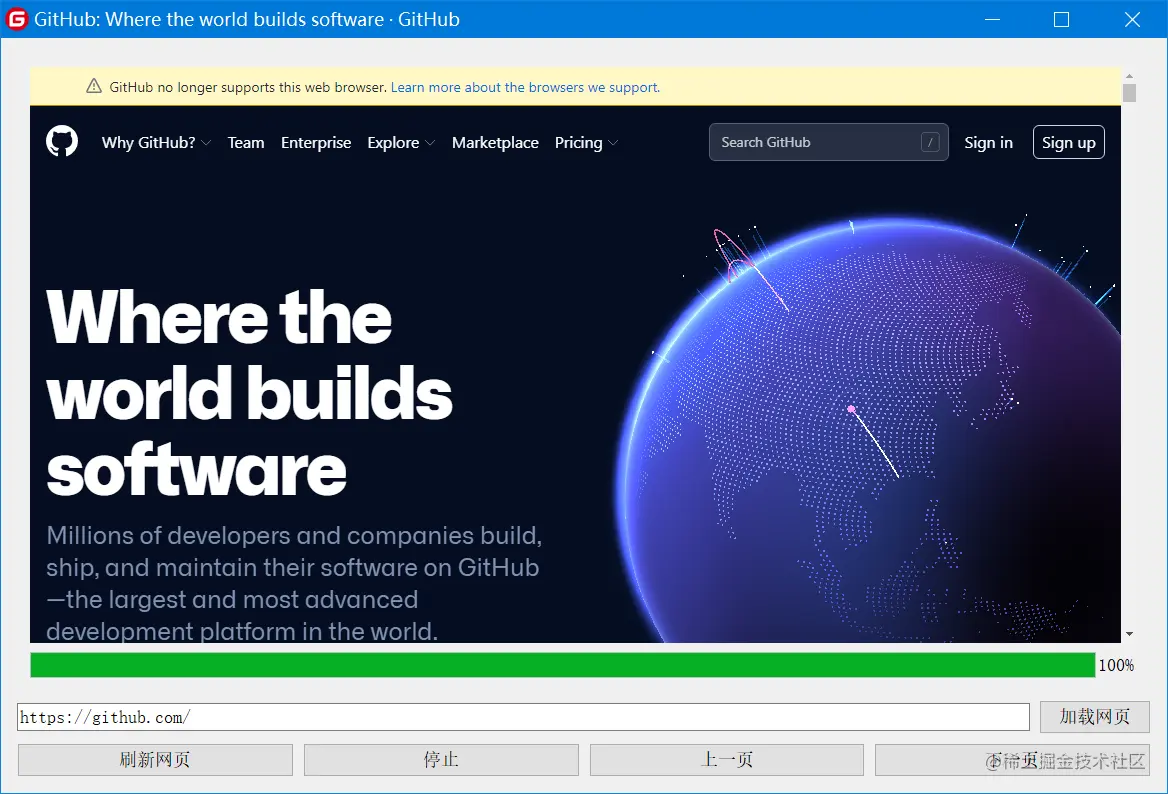Expand the Explore dropdown menu
This screenshot has width=1168, height=794.
[x=401, y=142]
